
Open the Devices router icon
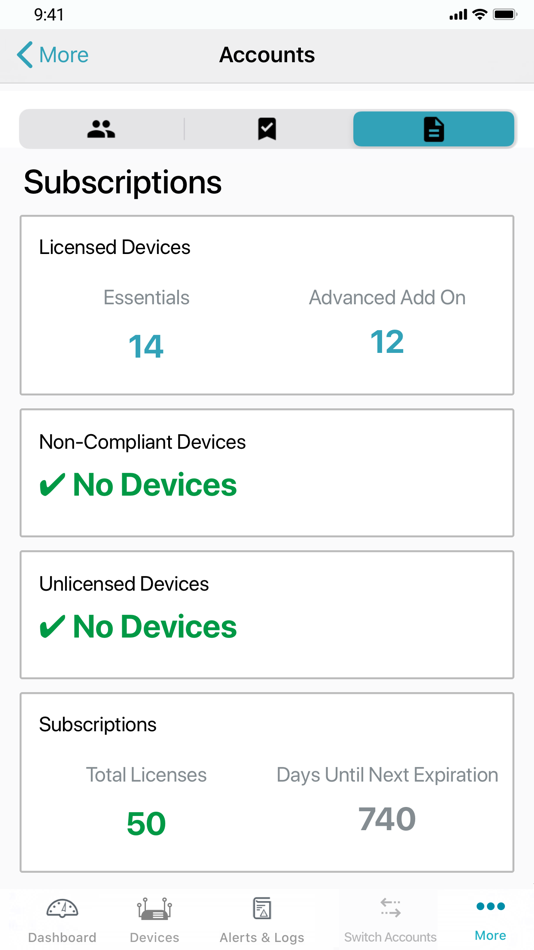[x=155, y=908]
